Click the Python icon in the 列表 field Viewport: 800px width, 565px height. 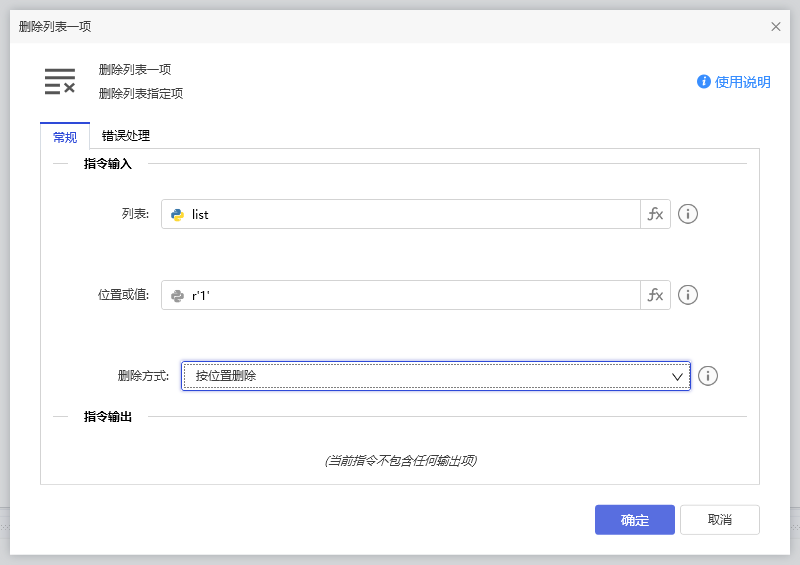pyautogui.click(x=177, y=214)
